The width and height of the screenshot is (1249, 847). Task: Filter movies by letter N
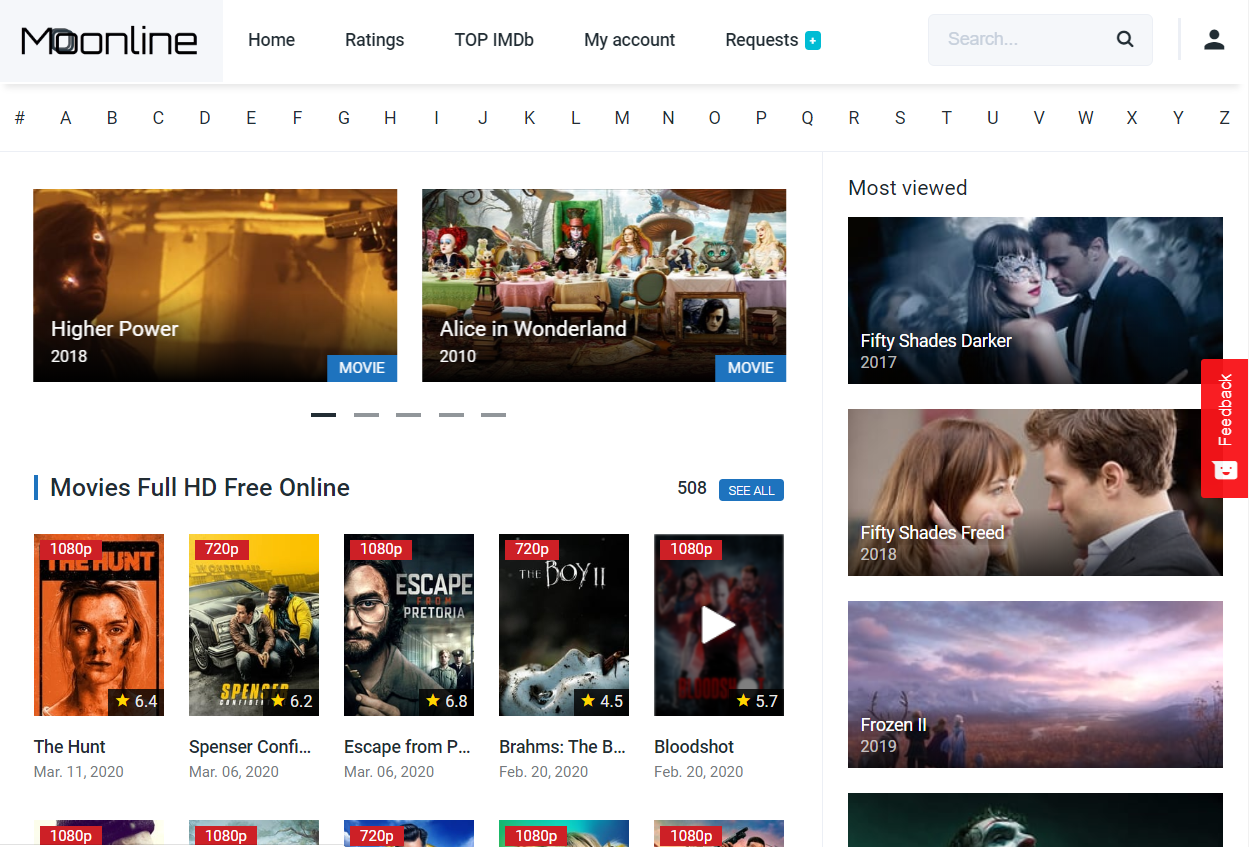[x=668, y=118]
